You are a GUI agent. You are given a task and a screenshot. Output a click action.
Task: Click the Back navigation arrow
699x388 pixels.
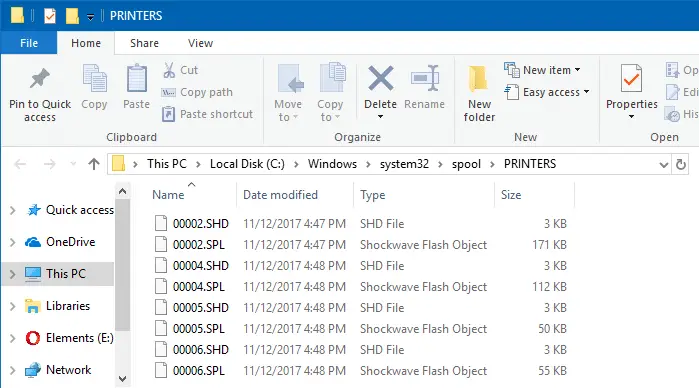[x=21, y=164]
